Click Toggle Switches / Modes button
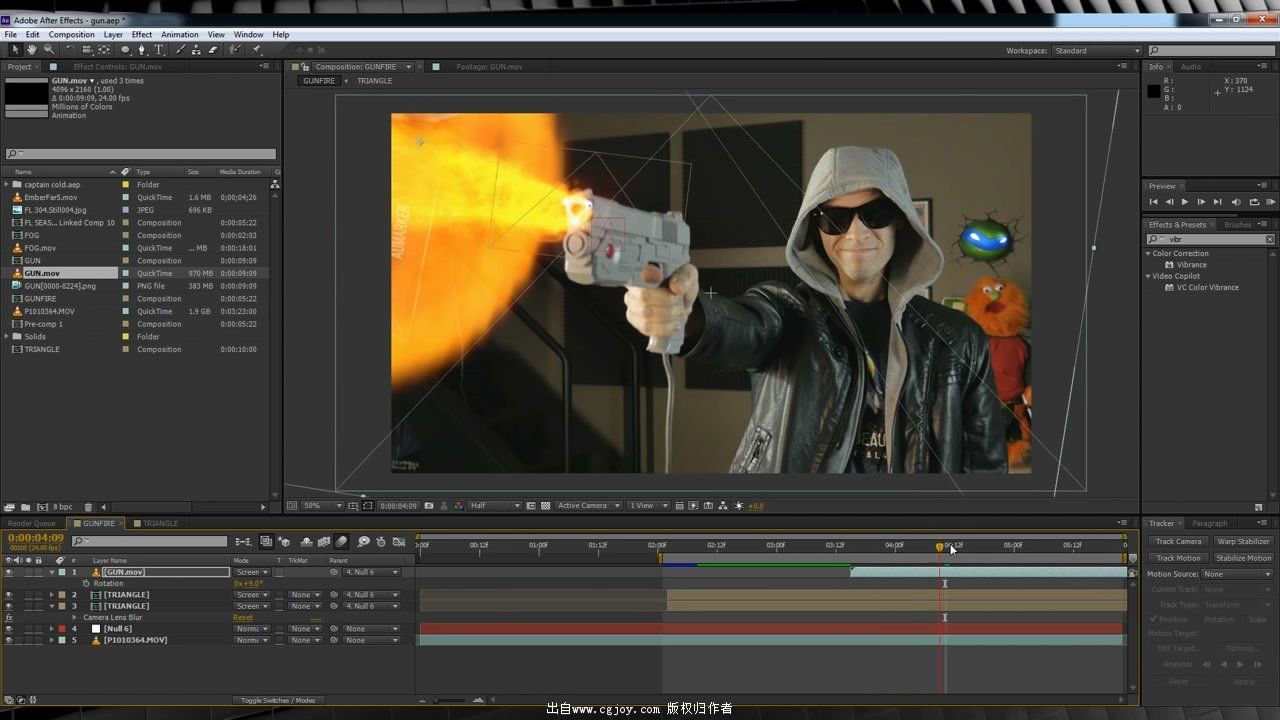Screen dimensions: 1280x720 tap(278, 701)
